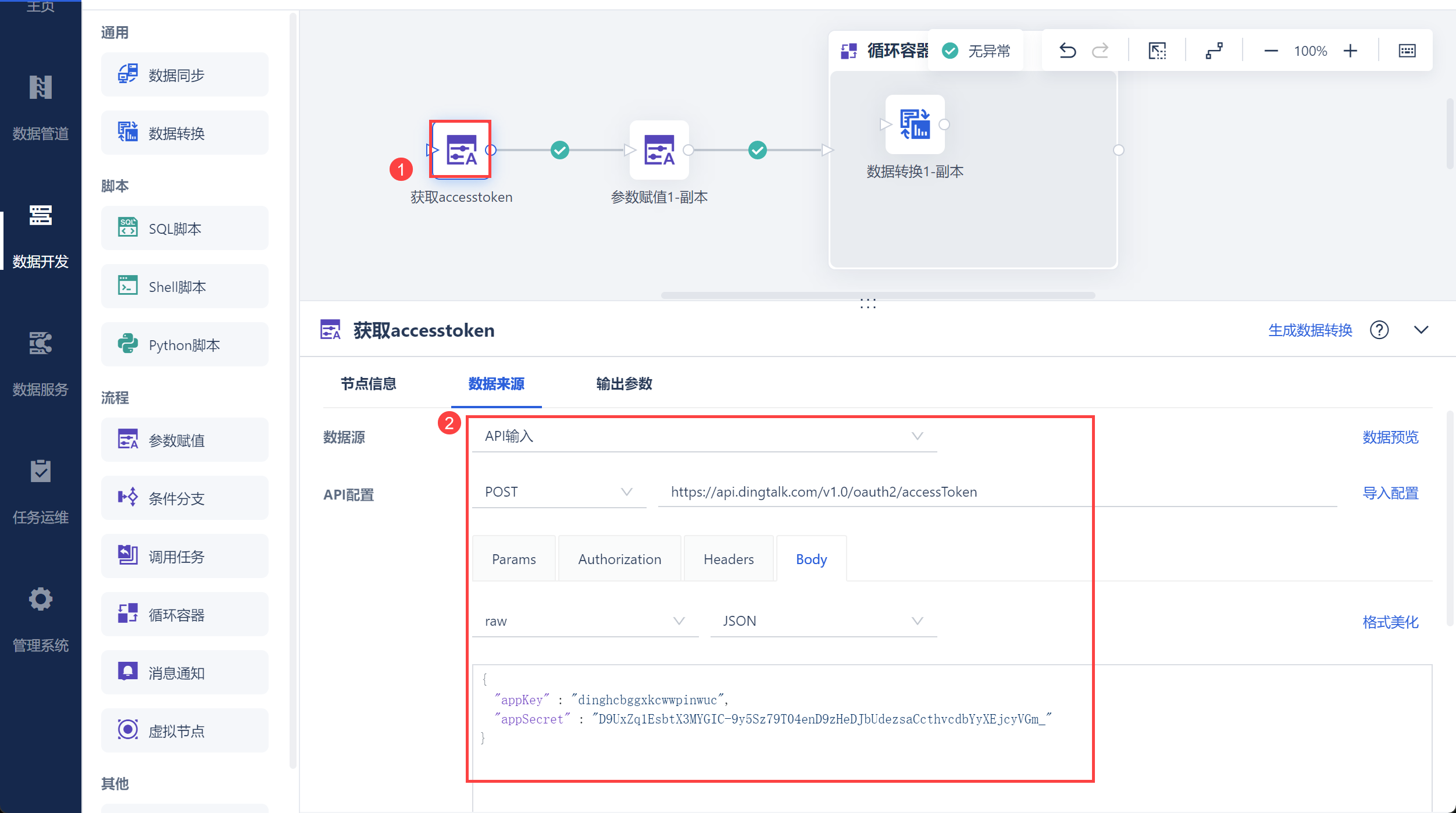The height and width of the screenshot is (813, 1456).
Task: Click the undo arrow in canvas toolbar
Action: point(1067,51)
